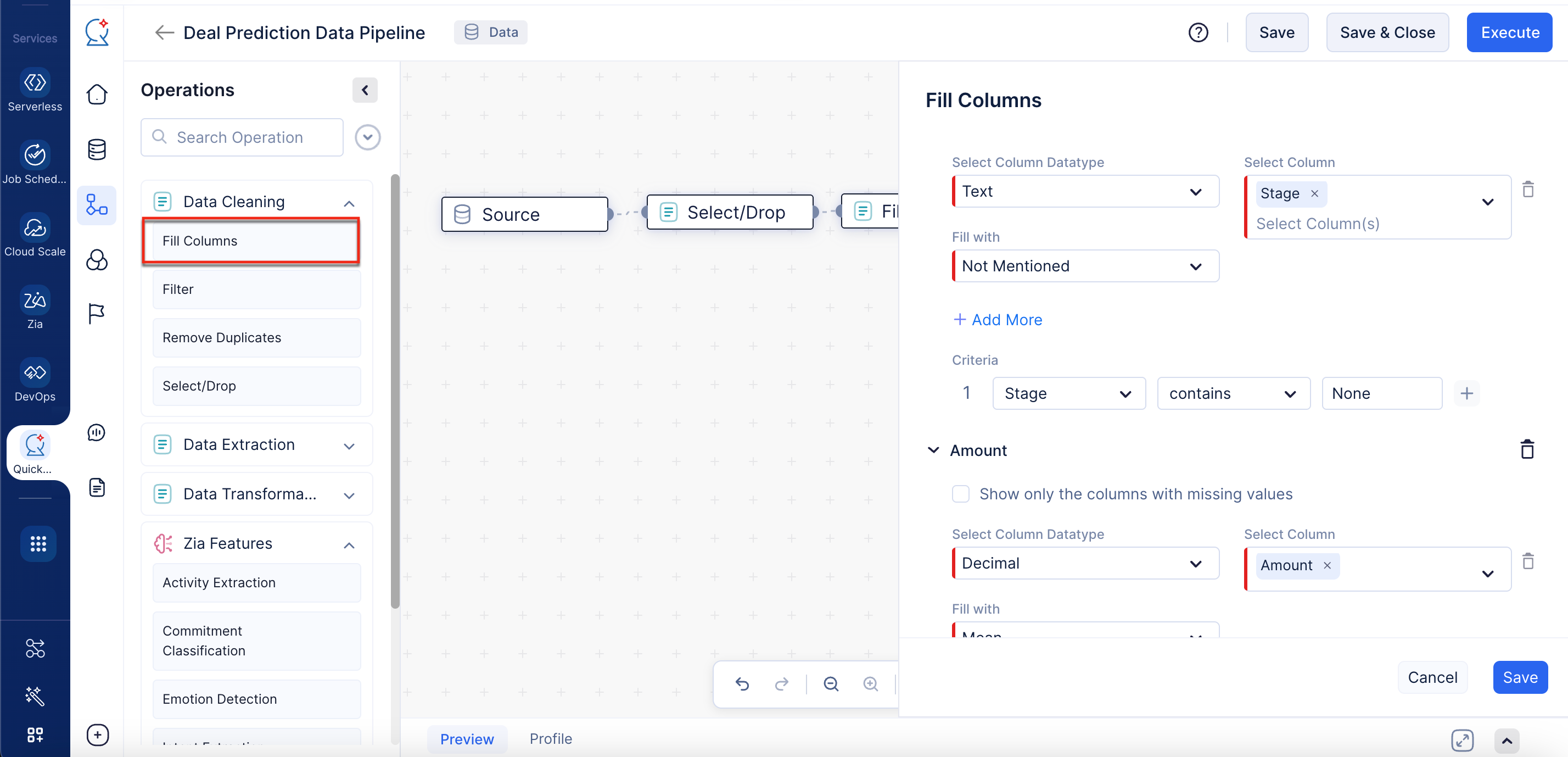This screenshot has width=1568, height=757.
Task: Collapse the Operations panel
Action: coord(365,90)
